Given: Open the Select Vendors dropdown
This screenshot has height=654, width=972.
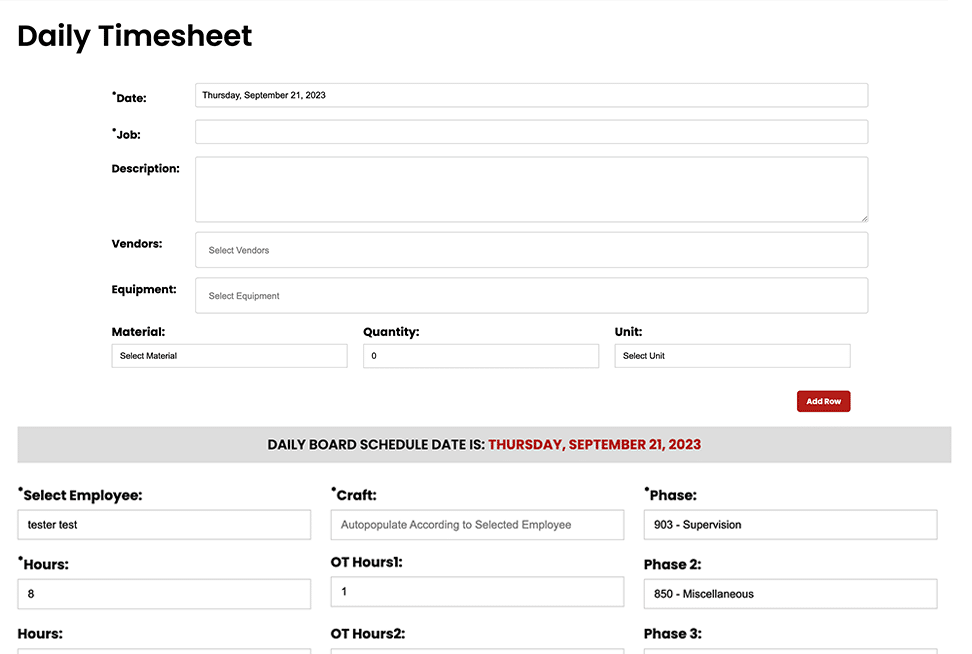Looking at the screenshot, I should pos(531,250).
